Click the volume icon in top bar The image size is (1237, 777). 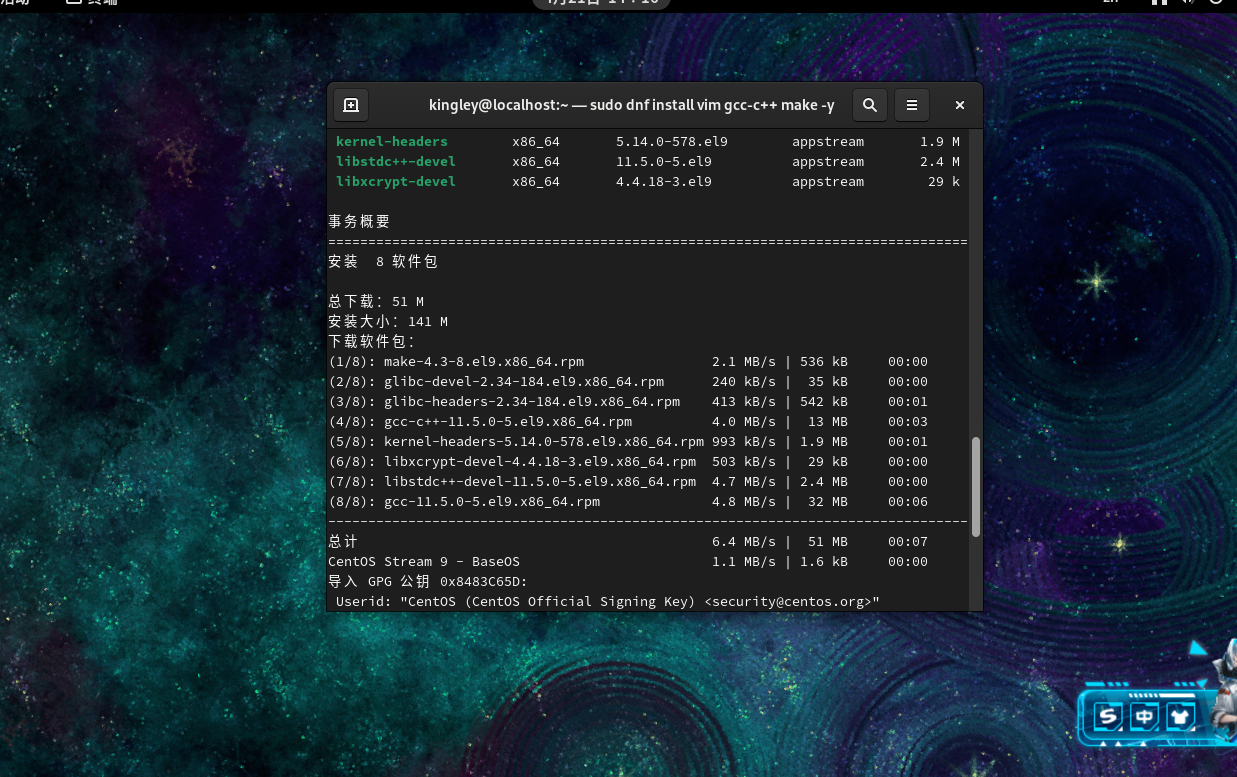[1187, 2]
